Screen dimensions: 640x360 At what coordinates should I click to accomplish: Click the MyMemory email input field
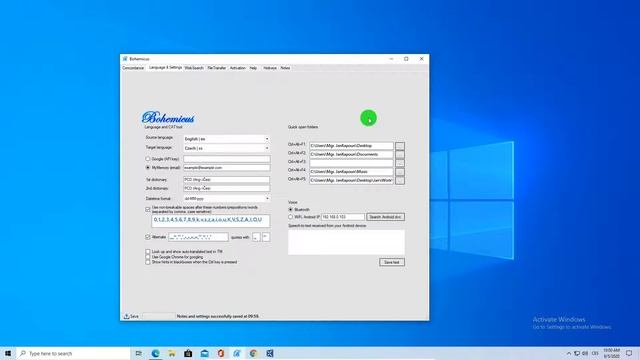click(227, 167)
